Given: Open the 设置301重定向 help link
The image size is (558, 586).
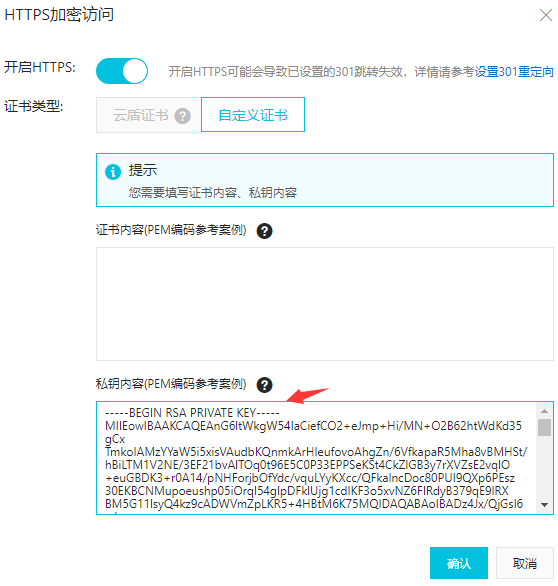Looking at the screenshot, I should point(514,71).
